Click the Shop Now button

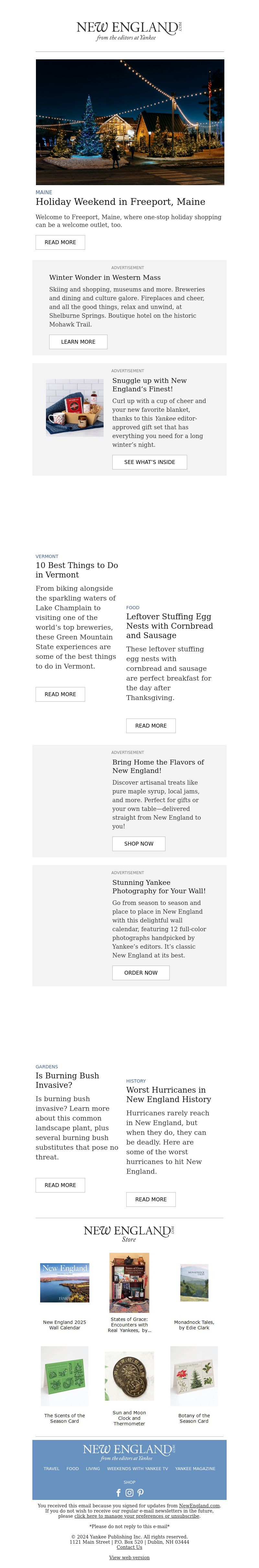coord(139,844)
